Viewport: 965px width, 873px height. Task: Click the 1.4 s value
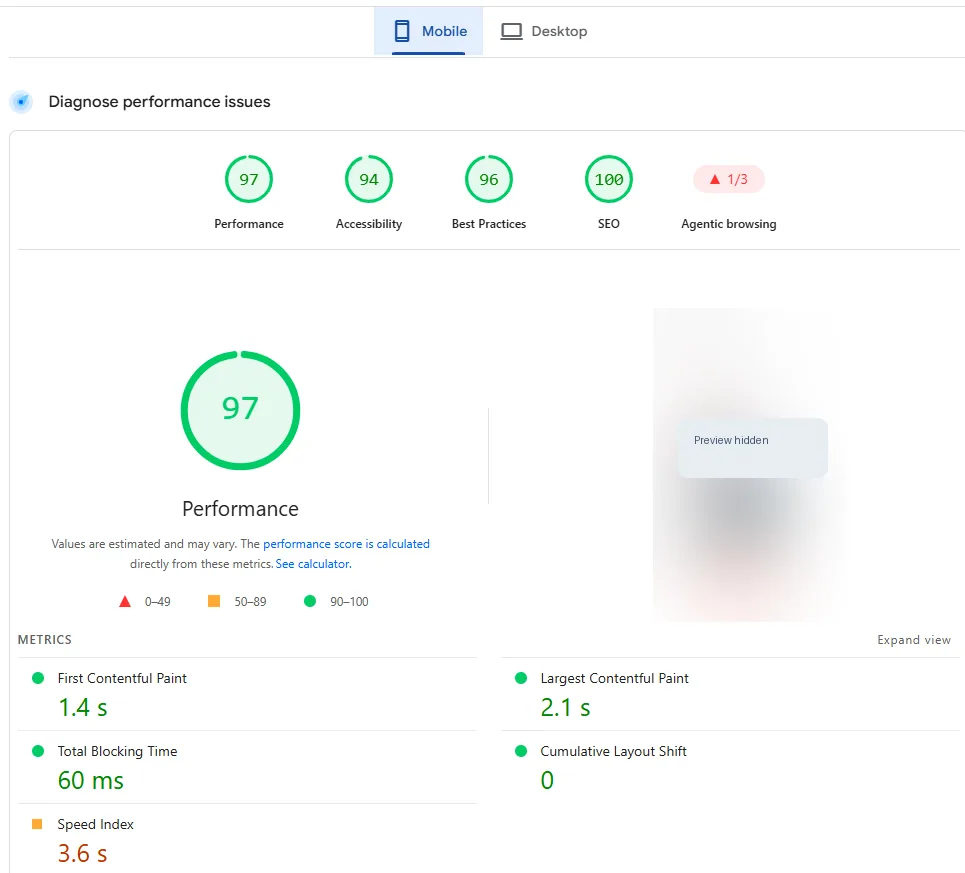(82, 708)
